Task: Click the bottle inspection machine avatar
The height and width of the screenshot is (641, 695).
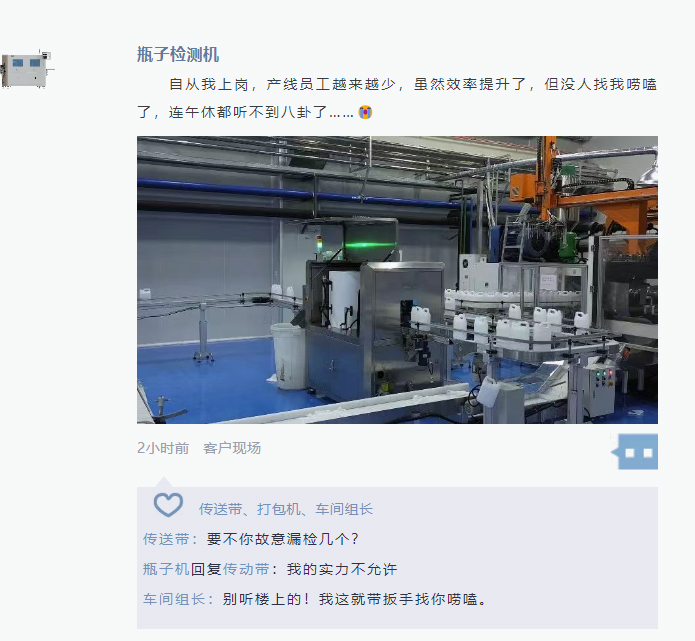Action: click(x=27, y=69)
